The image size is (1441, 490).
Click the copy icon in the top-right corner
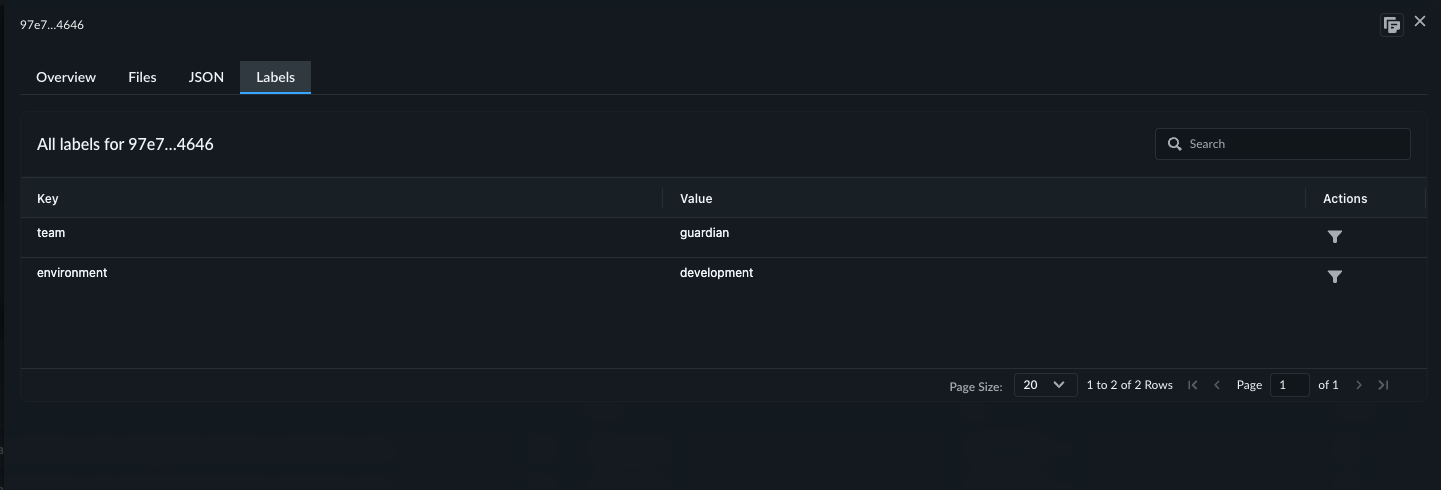(x=1391, y=25)
